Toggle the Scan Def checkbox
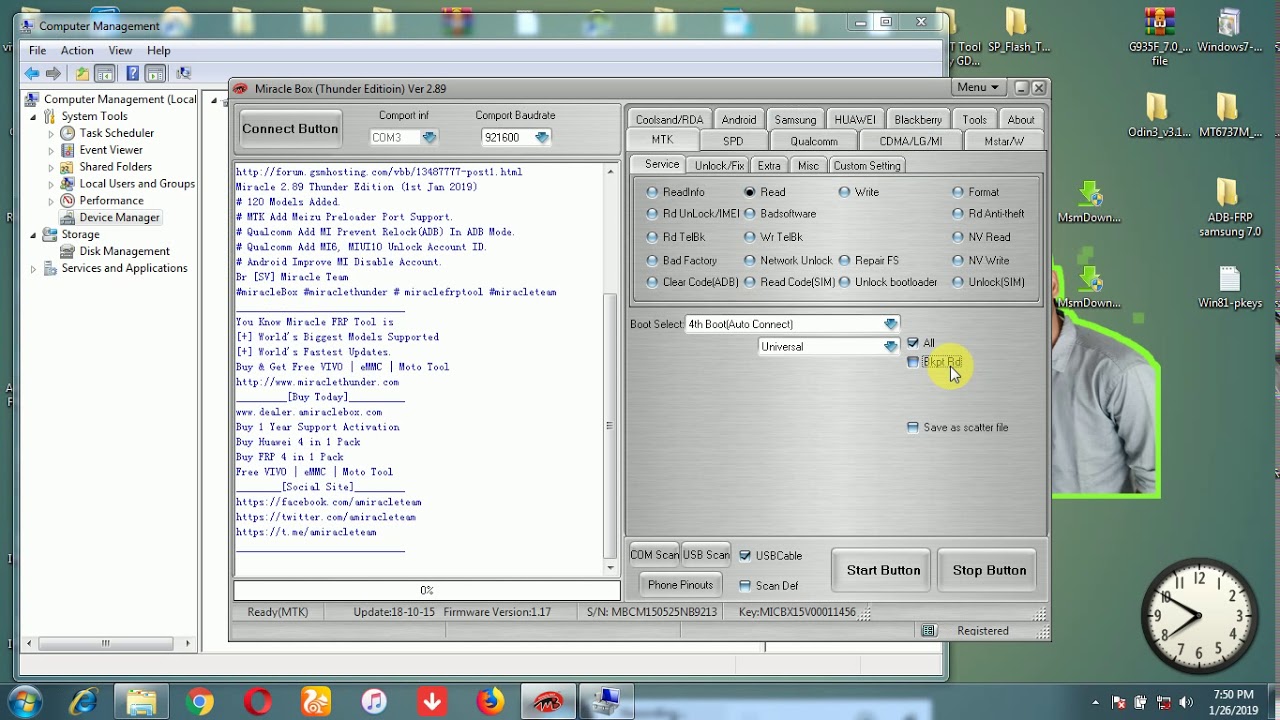1280x720 pixels. pos(745,586)
